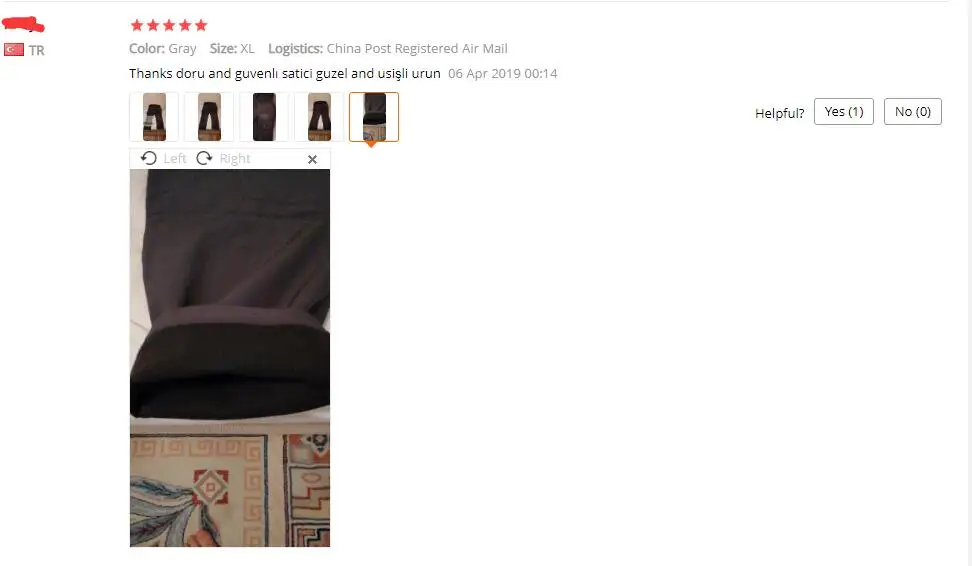This screenshot has height=566, width=972.
Task: Click the redacted reviewer name
Action: point(23,25)
